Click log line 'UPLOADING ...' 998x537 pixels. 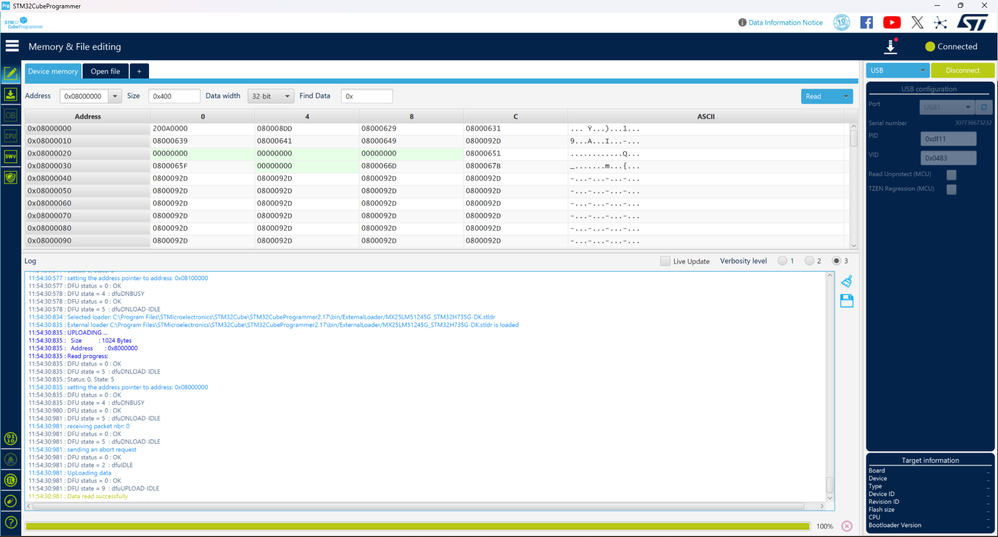tap(68, 333)
